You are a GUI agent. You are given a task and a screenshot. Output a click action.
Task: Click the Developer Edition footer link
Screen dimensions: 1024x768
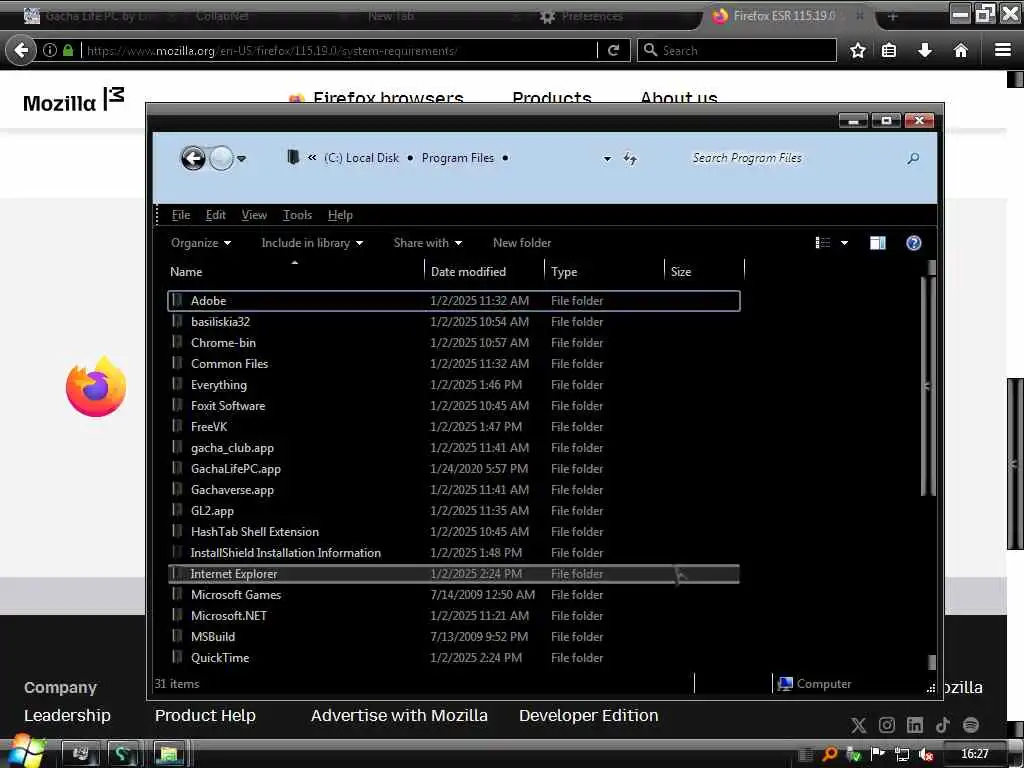click(588, 716)
